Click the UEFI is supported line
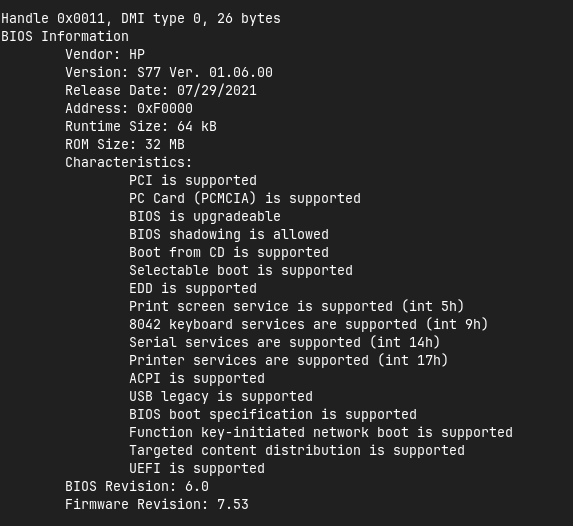Viewport: 573px width, 526px height. coord(197,469)
